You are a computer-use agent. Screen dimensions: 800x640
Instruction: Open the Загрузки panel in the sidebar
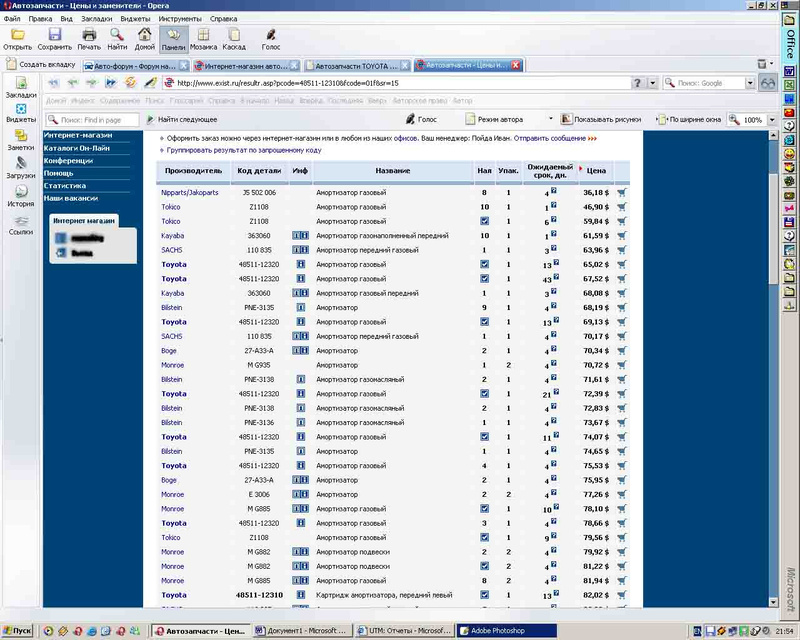click(20, 166)
